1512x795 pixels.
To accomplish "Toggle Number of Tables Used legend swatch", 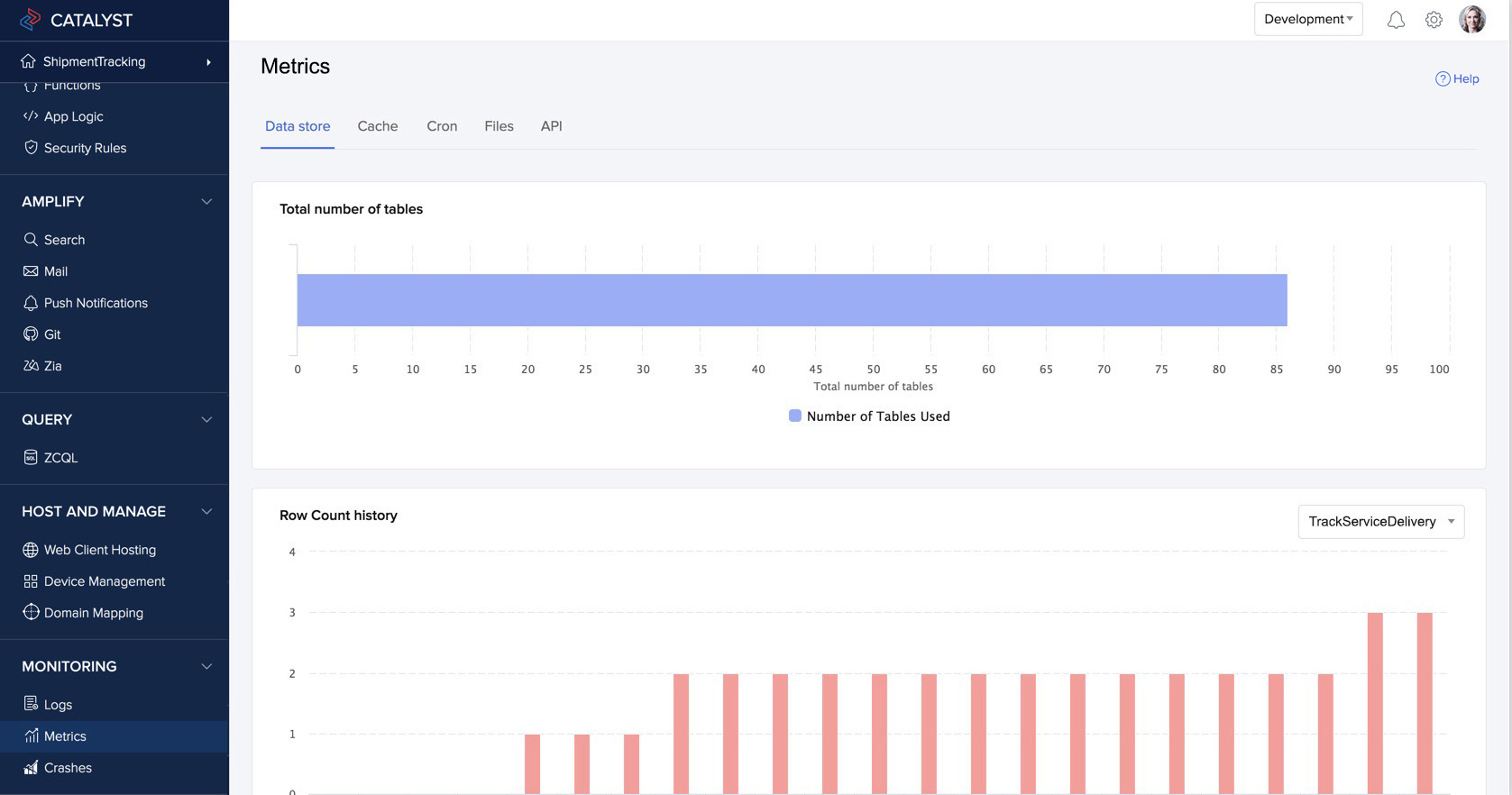I will point(795,416).
